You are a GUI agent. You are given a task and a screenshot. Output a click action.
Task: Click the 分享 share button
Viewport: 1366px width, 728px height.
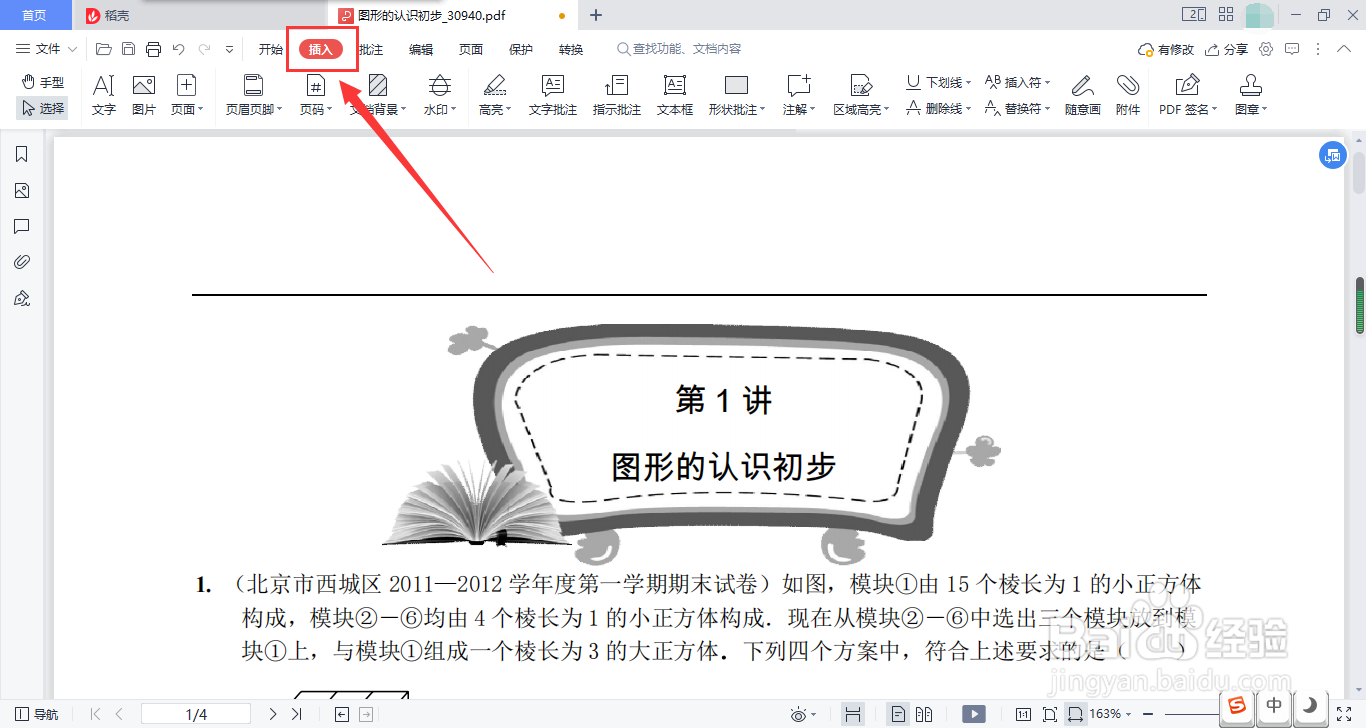pos(1227,49)
